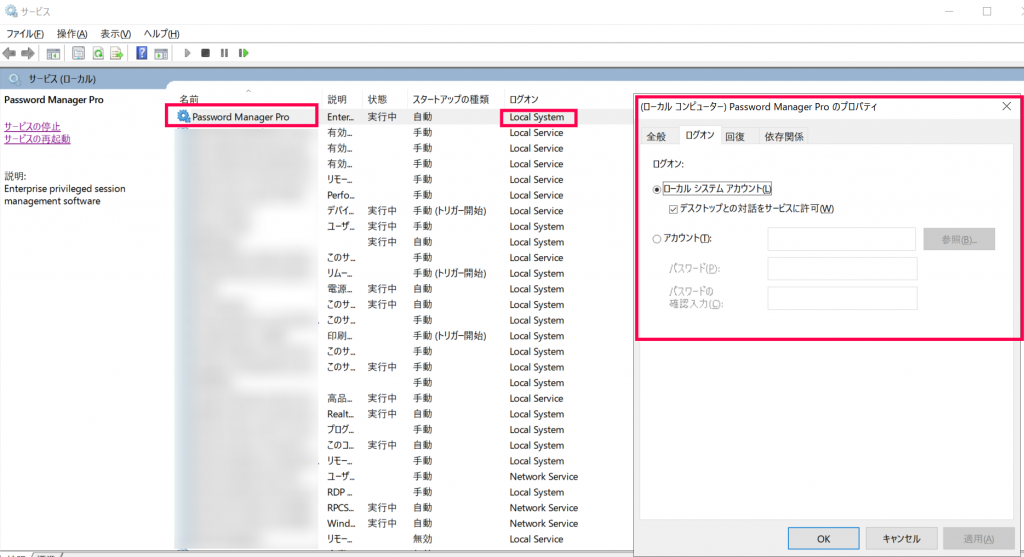This screenshot has width=1024, height=557.
Task: Click the Restart Service green icon
Action: [x=243, y=53]
